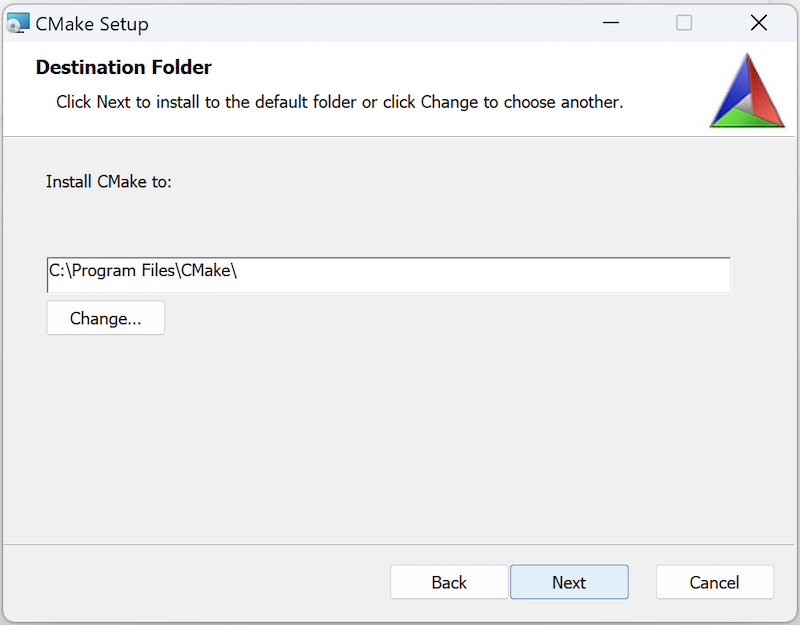The height and width of the screenshot is (625, 800).
Task: Go Back to the previous setup step
Action: (x=449, y=582)
